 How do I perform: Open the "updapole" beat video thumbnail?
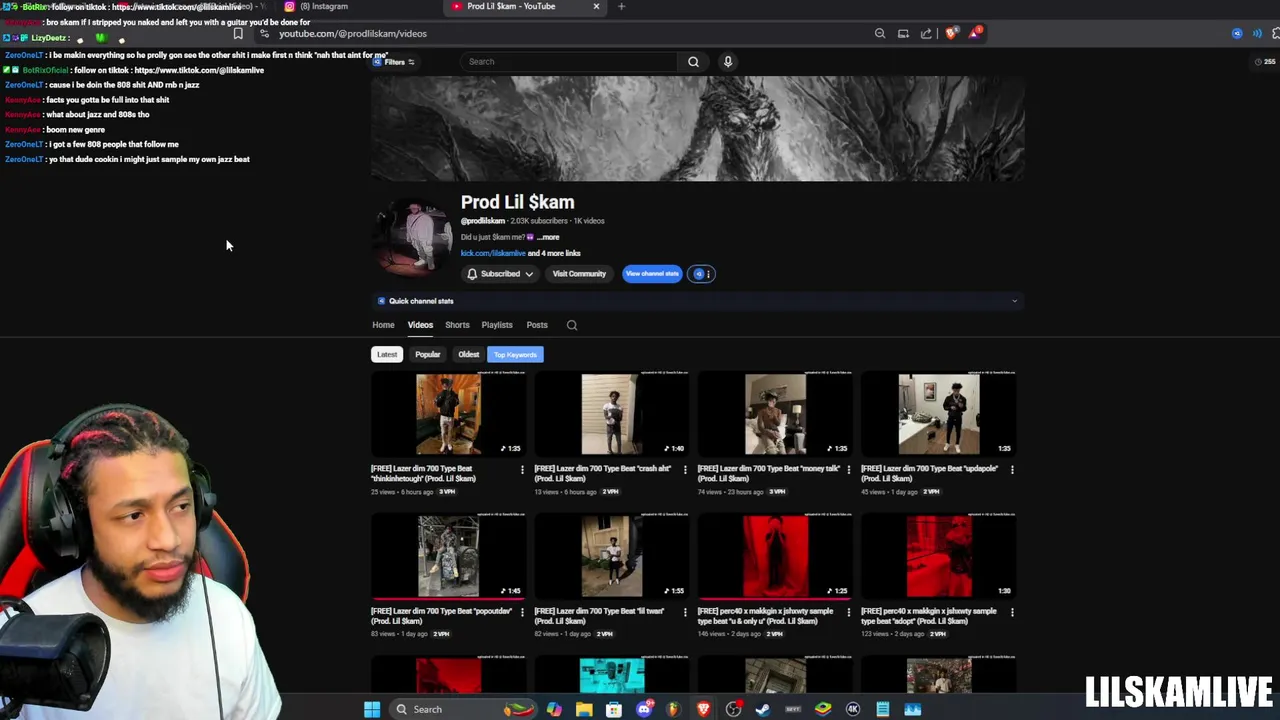[938, 414]
